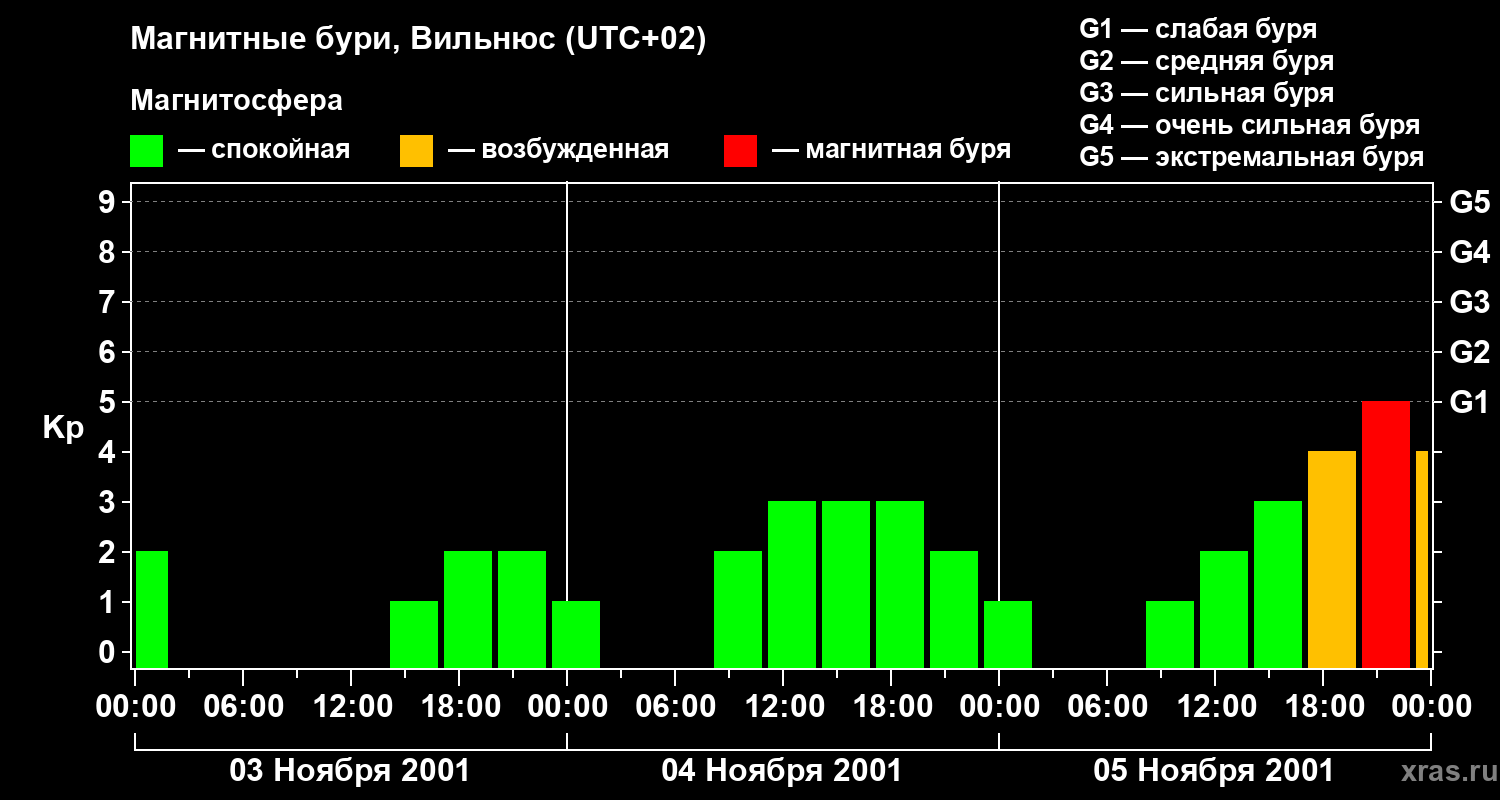The width and height of the screenshot is (1500, 800).
Task: Select the narrow orange bar at the chart's end
Action: [x=1422, y=560]
